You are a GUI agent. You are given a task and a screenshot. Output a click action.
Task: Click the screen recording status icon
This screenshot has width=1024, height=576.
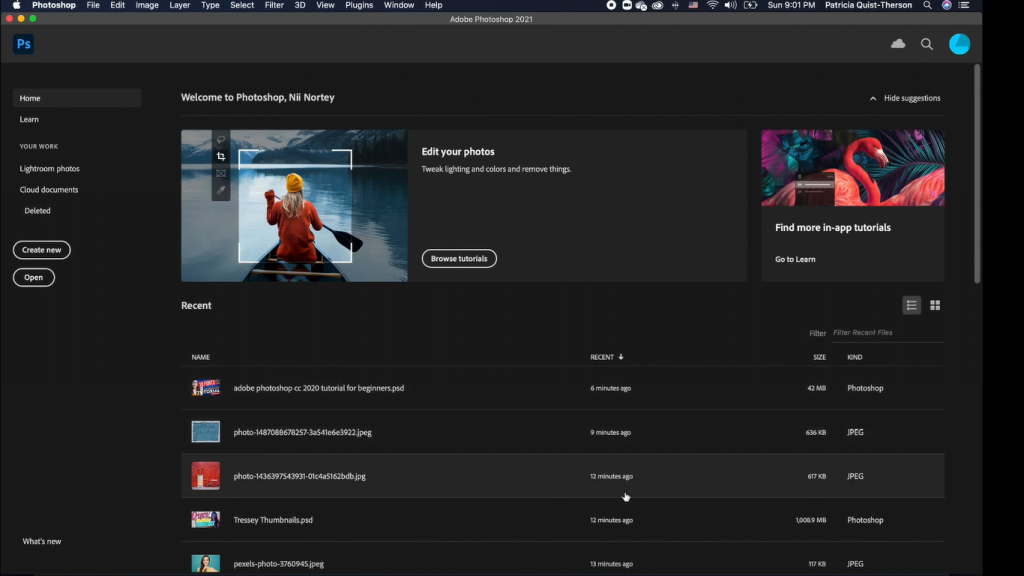point(611,5)
